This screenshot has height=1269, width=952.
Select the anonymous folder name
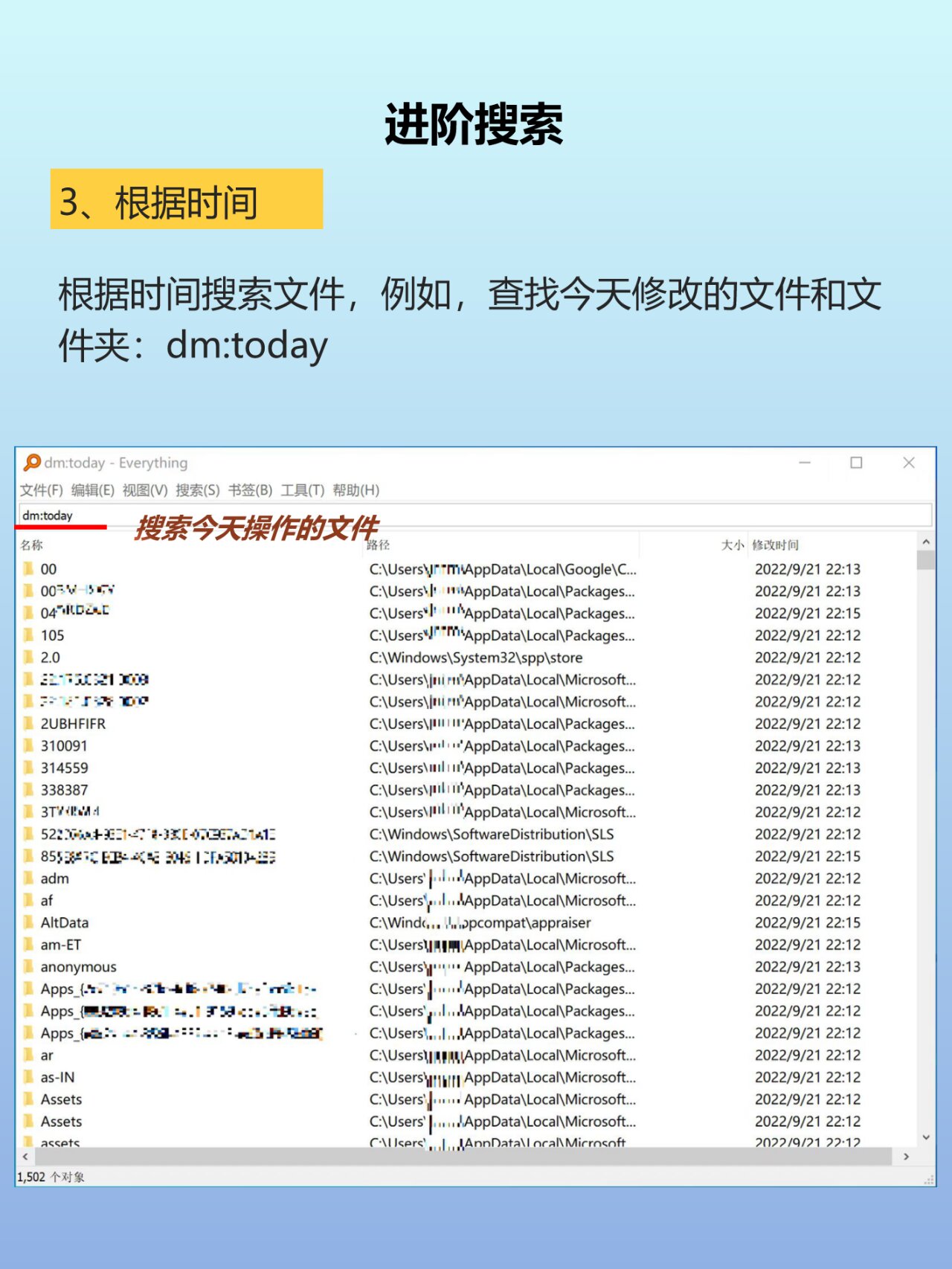click(x=78, y=967)
